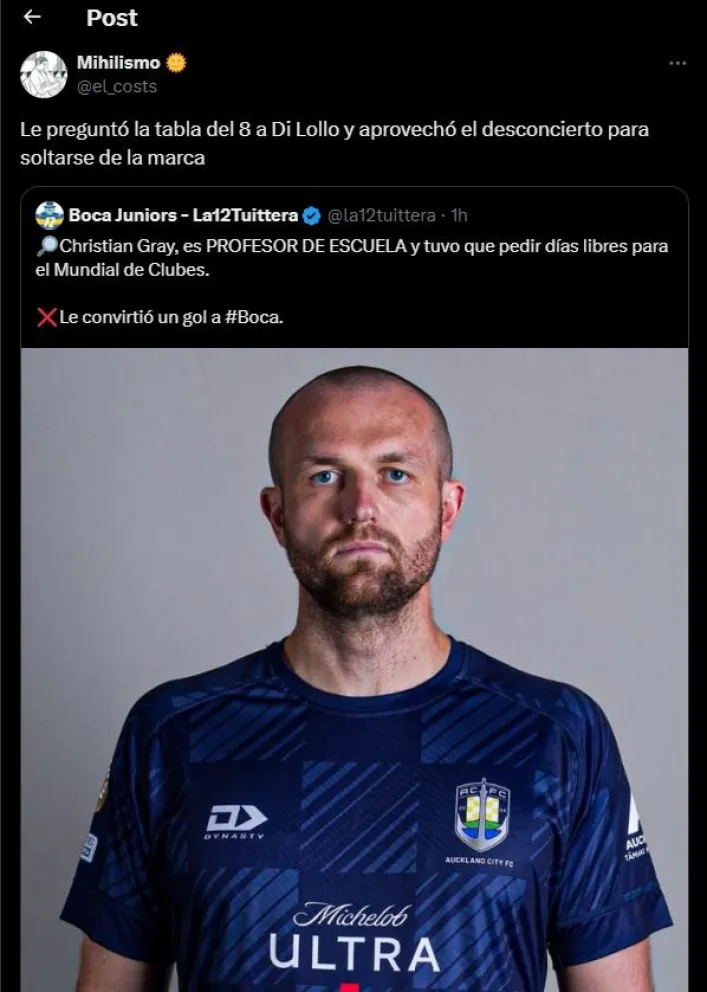
Task: Open the three-dots more options menu
Action: click(677, 63)
